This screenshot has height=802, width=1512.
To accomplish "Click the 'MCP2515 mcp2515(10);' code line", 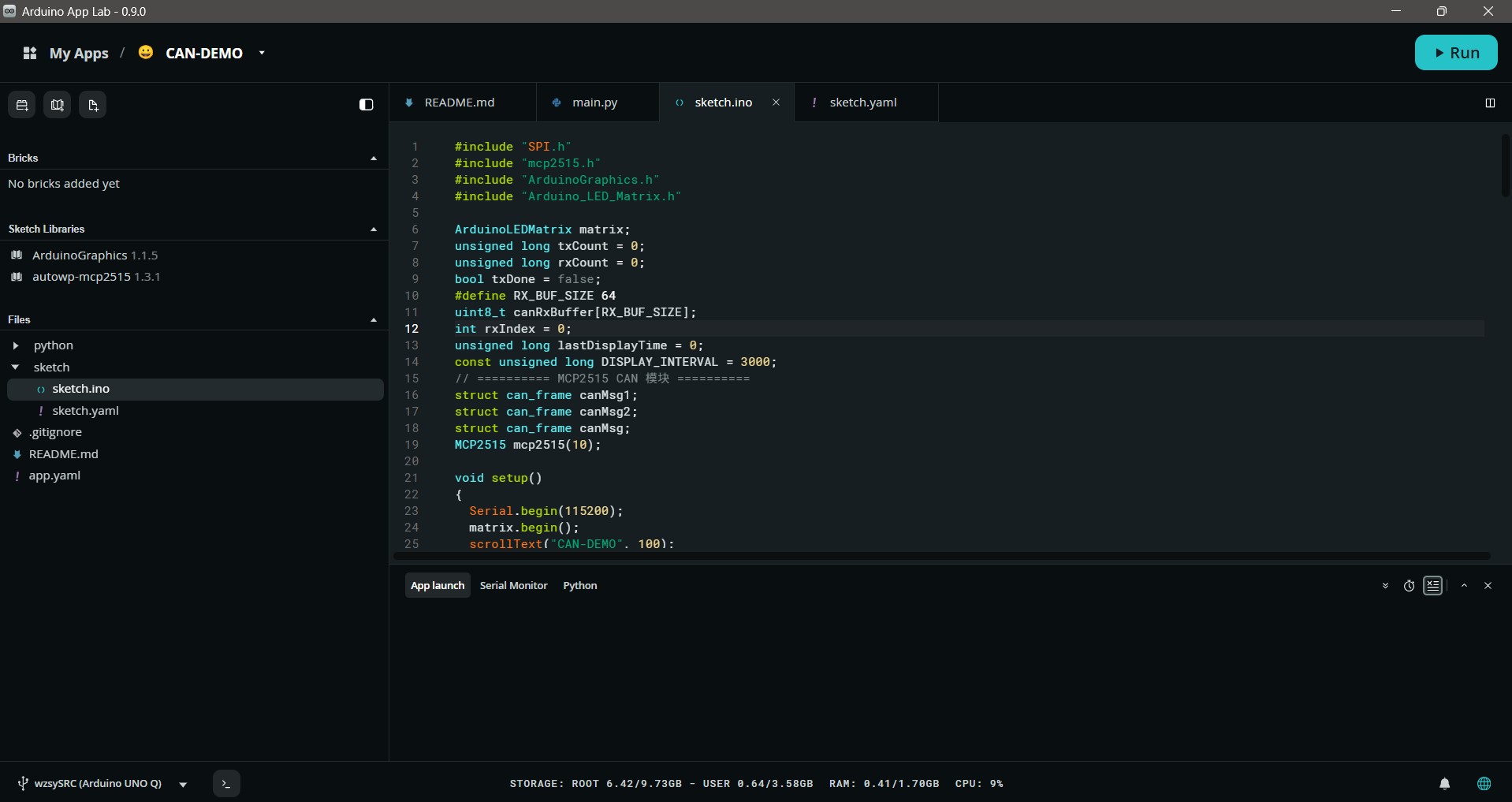I will (527, 445).
